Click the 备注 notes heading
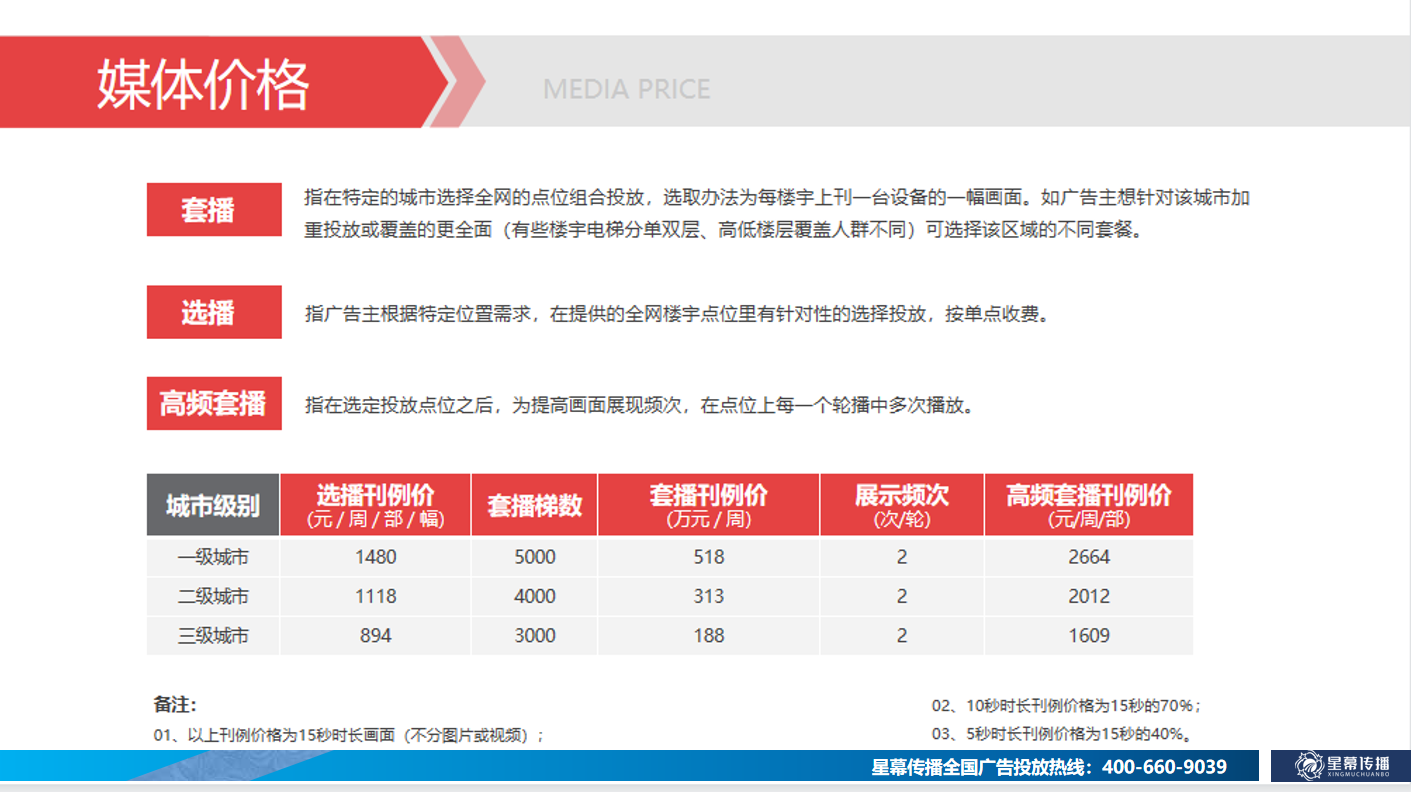 click(175, 704)
